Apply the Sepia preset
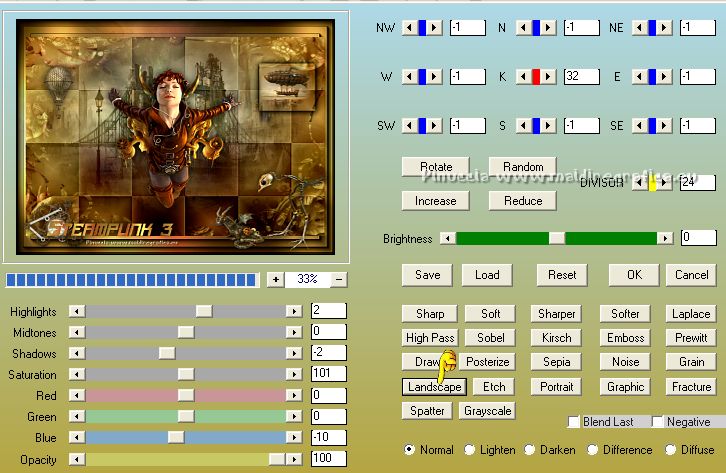726x473 pixels. (x=557, y=362)
